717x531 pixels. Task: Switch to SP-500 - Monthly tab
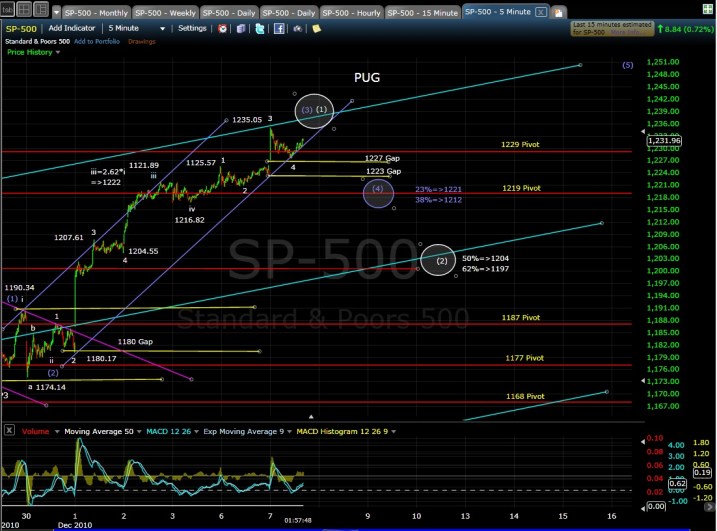point(96,13)
